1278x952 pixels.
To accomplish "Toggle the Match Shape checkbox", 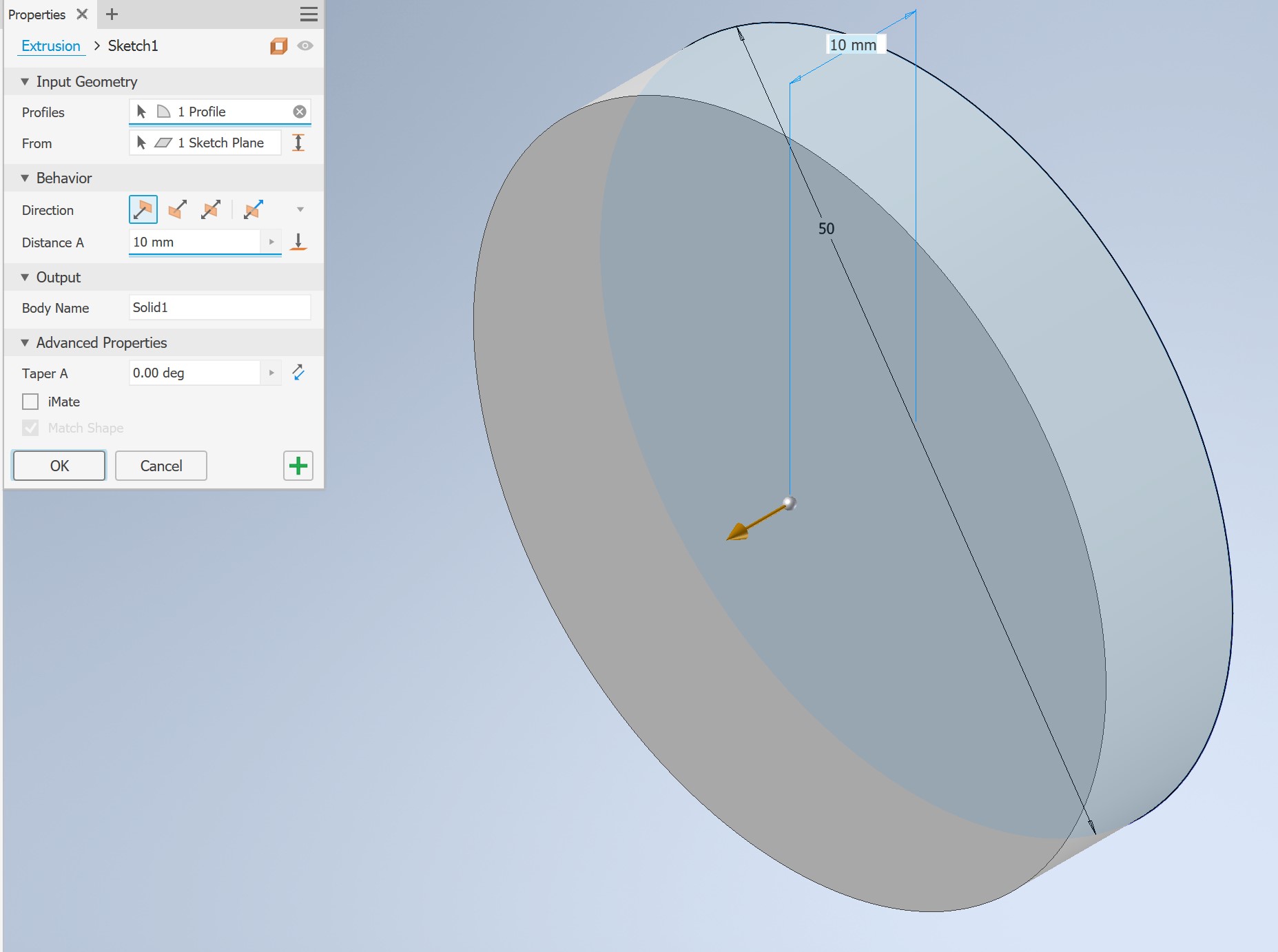I will click(x=30, y=428).
